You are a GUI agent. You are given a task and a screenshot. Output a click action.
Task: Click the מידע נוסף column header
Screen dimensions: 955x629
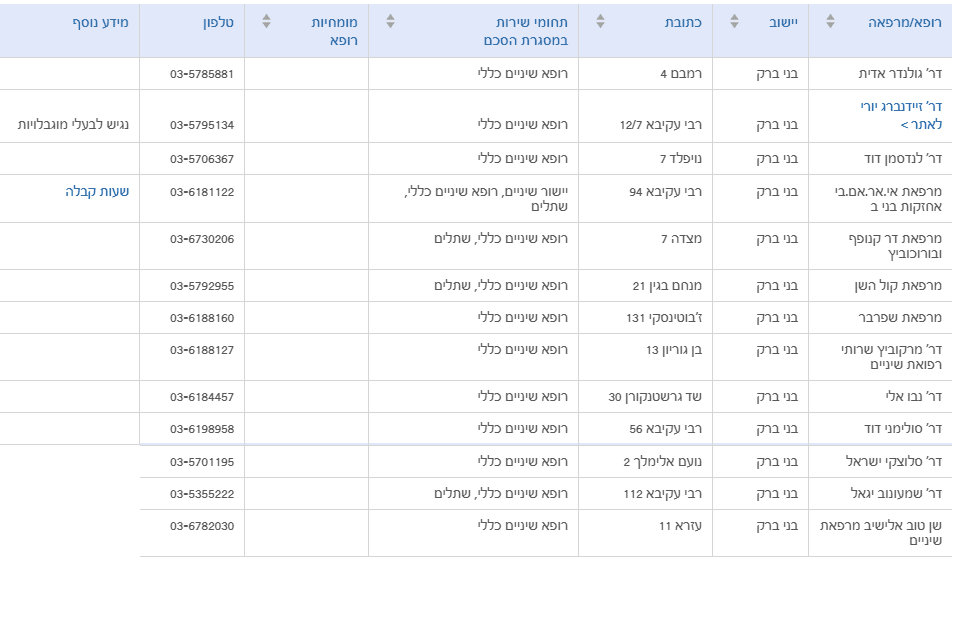100,21
